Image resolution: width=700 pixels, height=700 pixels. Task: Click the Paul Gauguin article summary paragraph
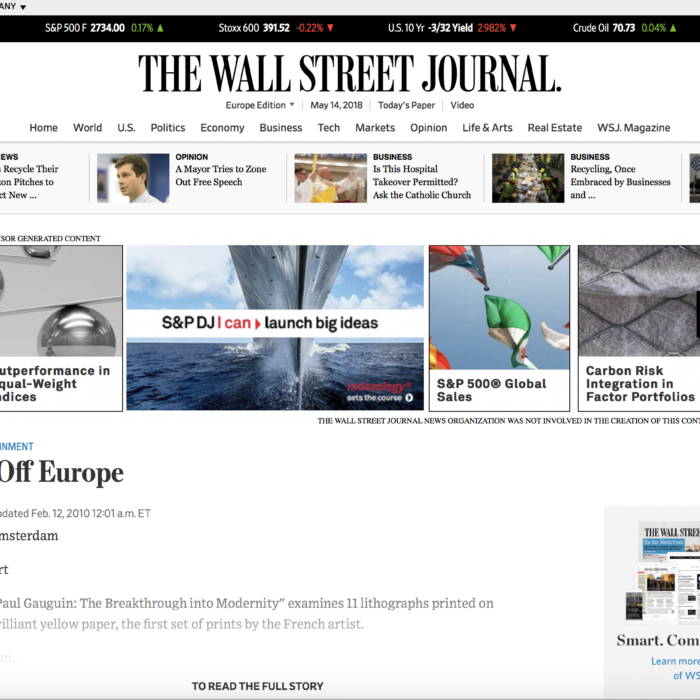click(246, 613)
